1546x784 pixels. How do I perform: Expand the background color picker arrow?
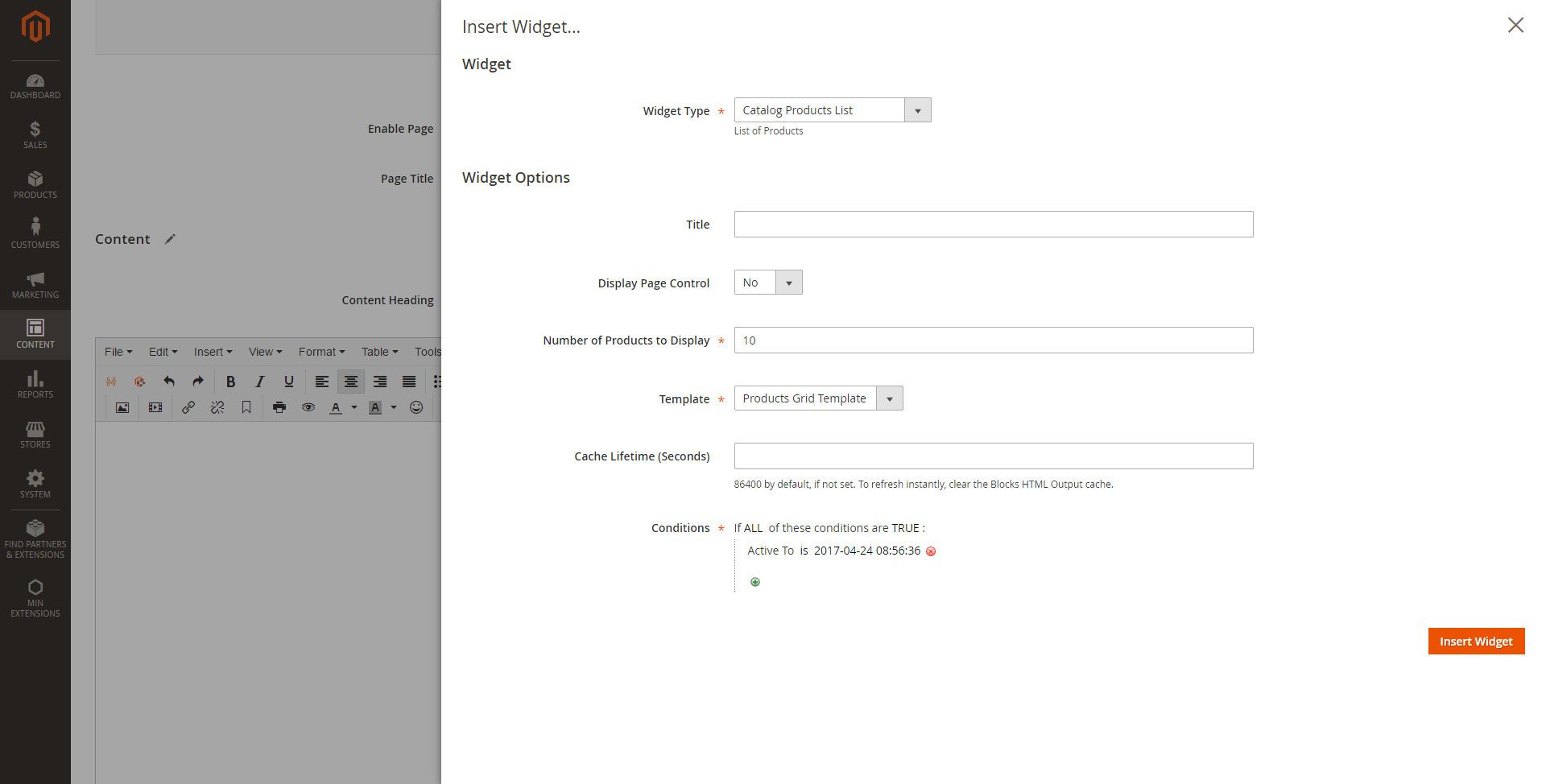[394, 407]
